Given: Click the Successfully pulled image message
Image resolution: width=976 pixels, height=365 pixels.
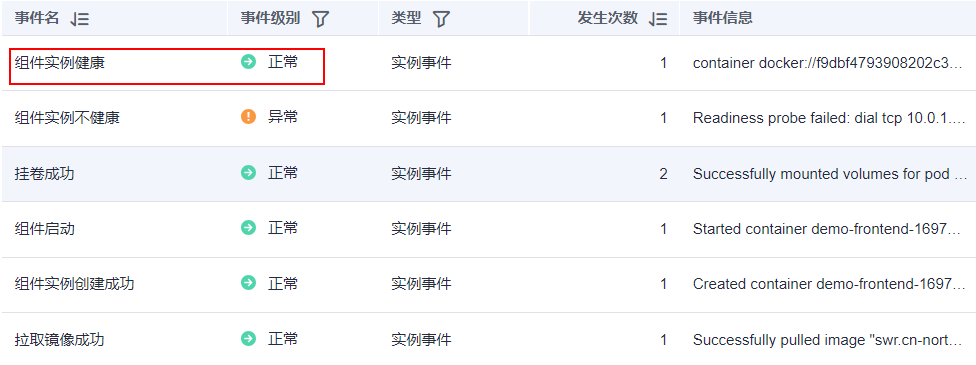Looking at the screenshot, I should pos(830,340).
